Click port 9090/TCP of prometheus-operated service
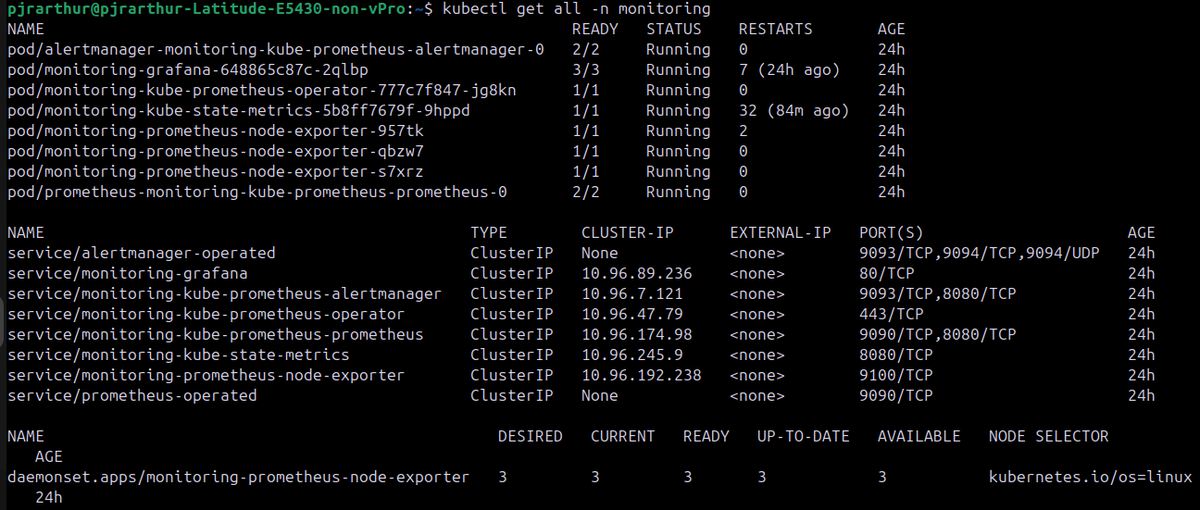Viewport: 1200px width, 510px height. coord(896,396)
